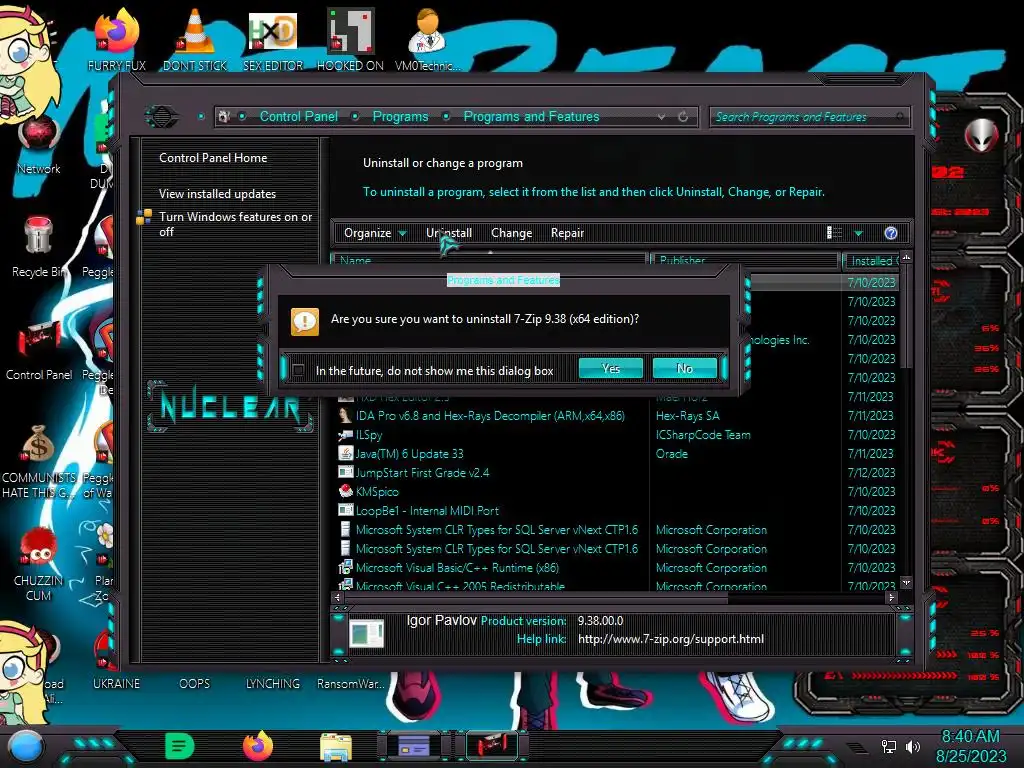Open the help question mark icon

pyautogui.click(x=891, y=233)
